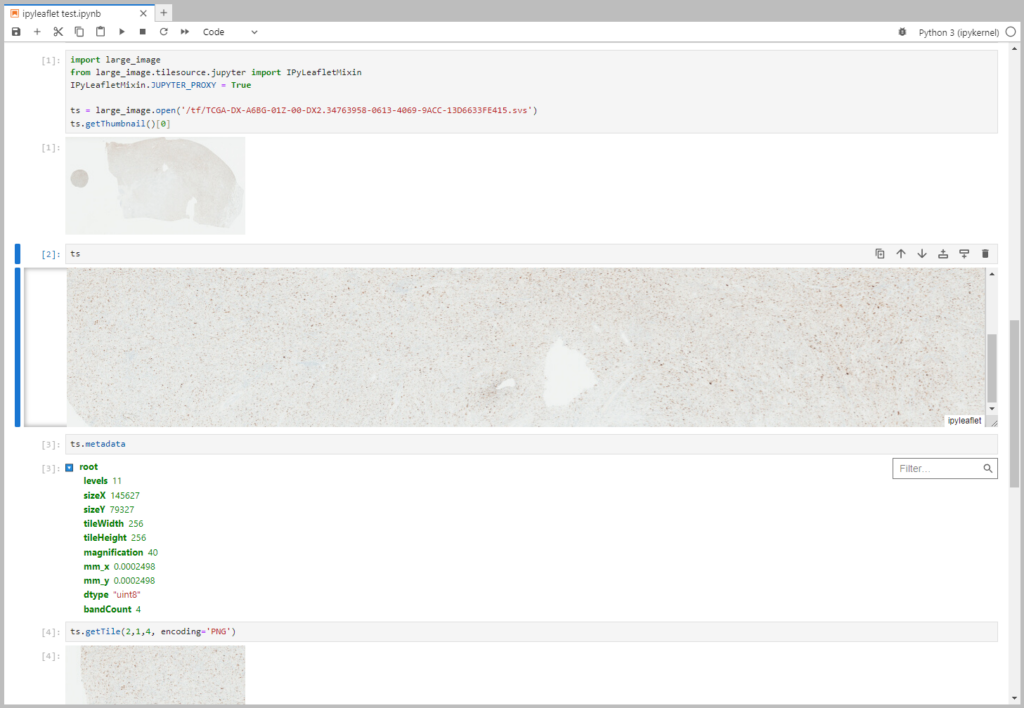Cut selected cell with the scissors icon

click(58, 31)
